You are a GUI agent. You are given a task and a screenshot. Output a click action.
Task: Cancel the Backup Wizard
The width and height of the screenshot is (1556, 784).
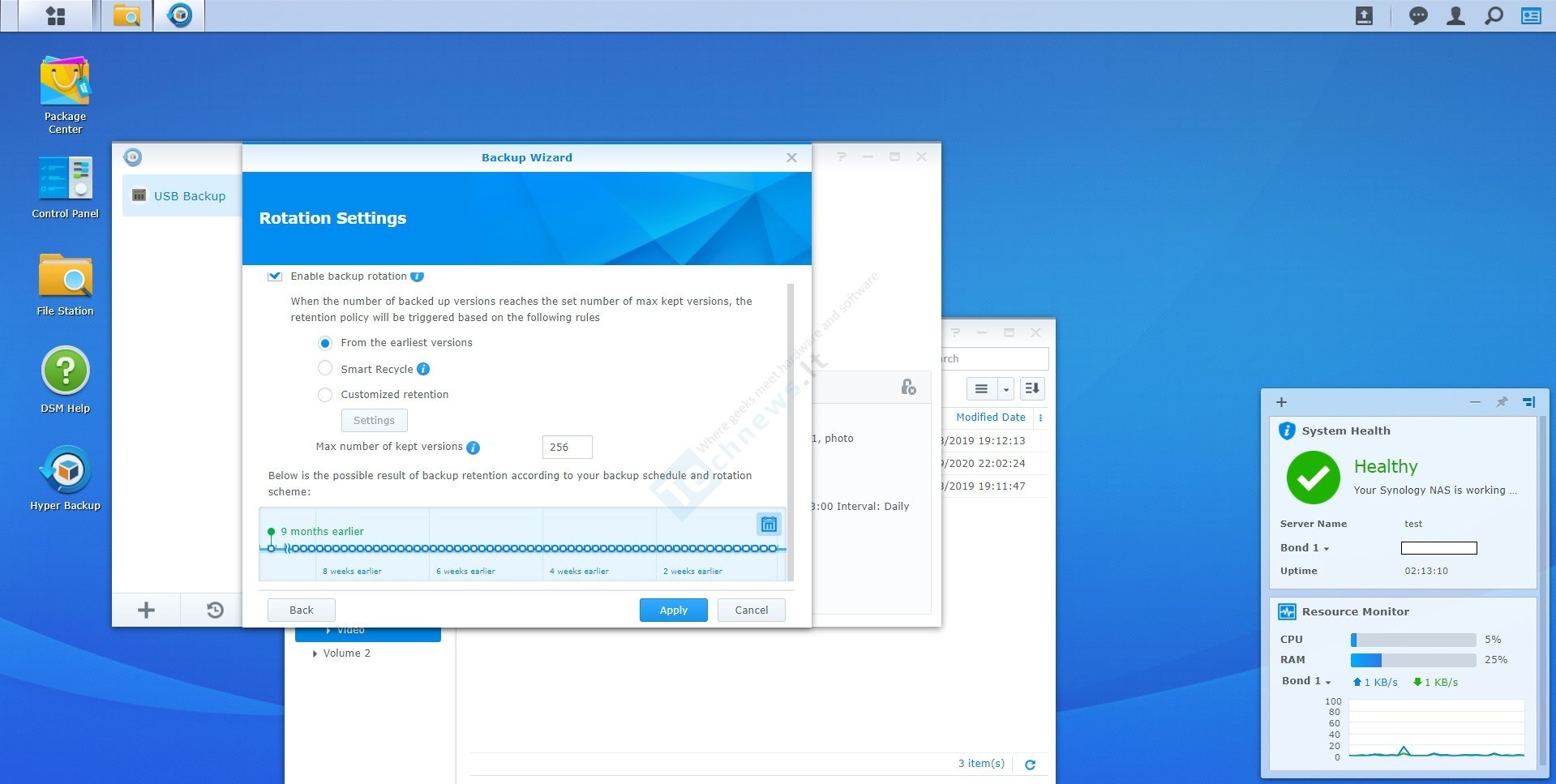pyautogui.click(x=752, y=610)
